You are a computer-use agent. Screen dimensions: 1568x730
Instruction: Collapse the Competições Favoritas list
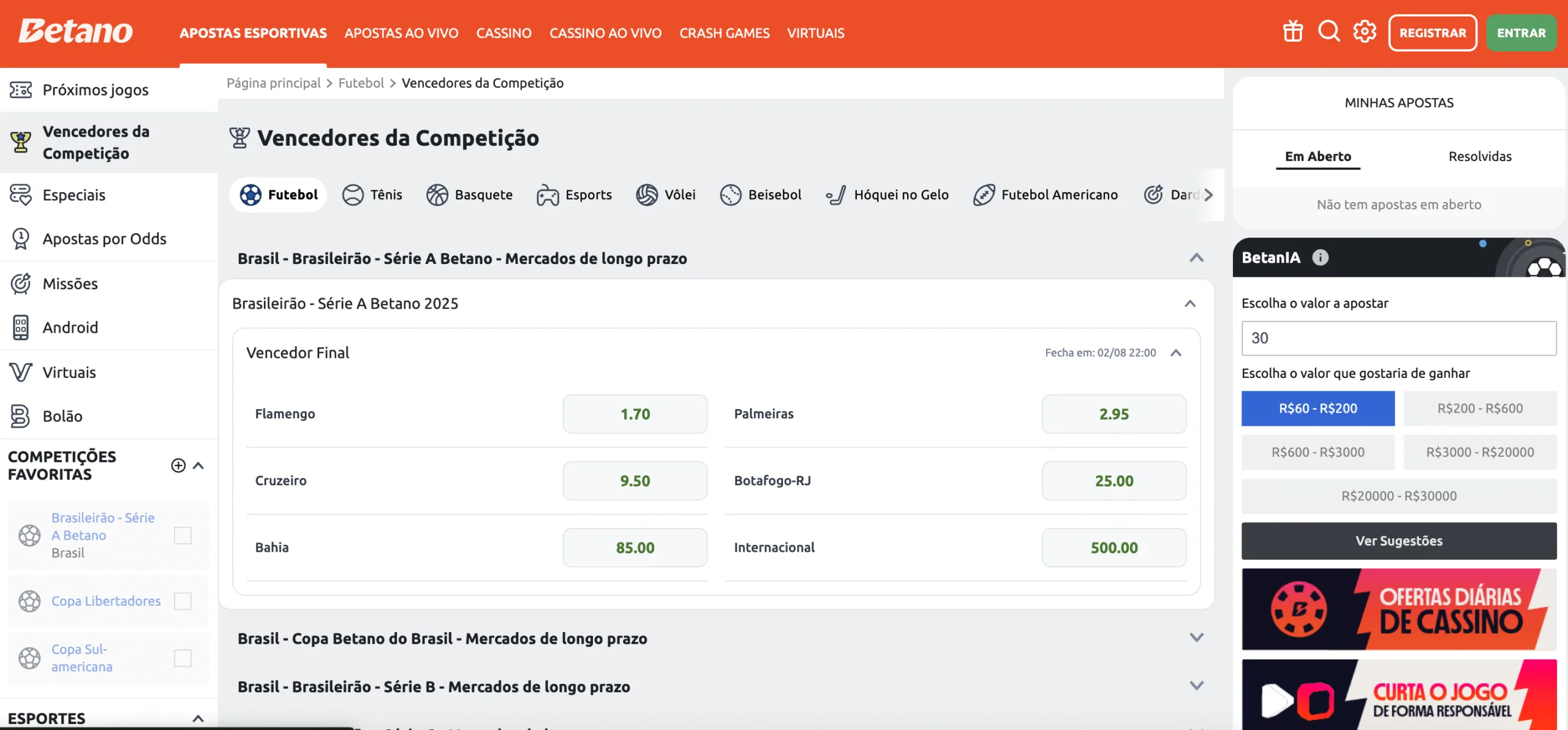(198, 465)
